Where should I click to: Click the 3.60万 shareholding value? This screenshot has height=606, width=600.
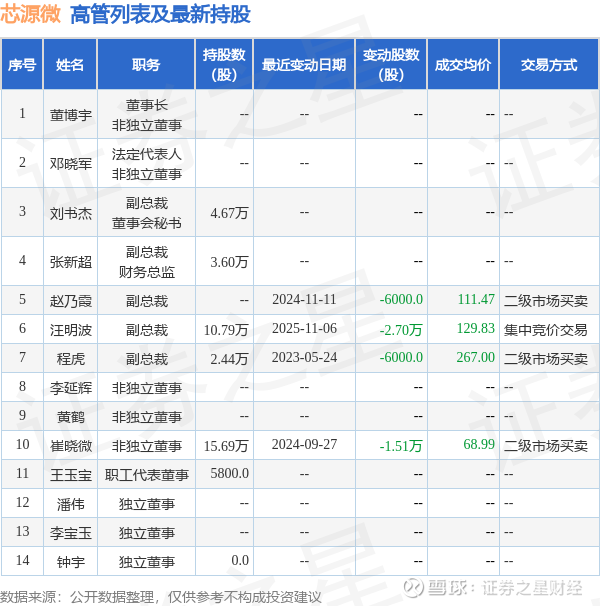click(229, 262)
